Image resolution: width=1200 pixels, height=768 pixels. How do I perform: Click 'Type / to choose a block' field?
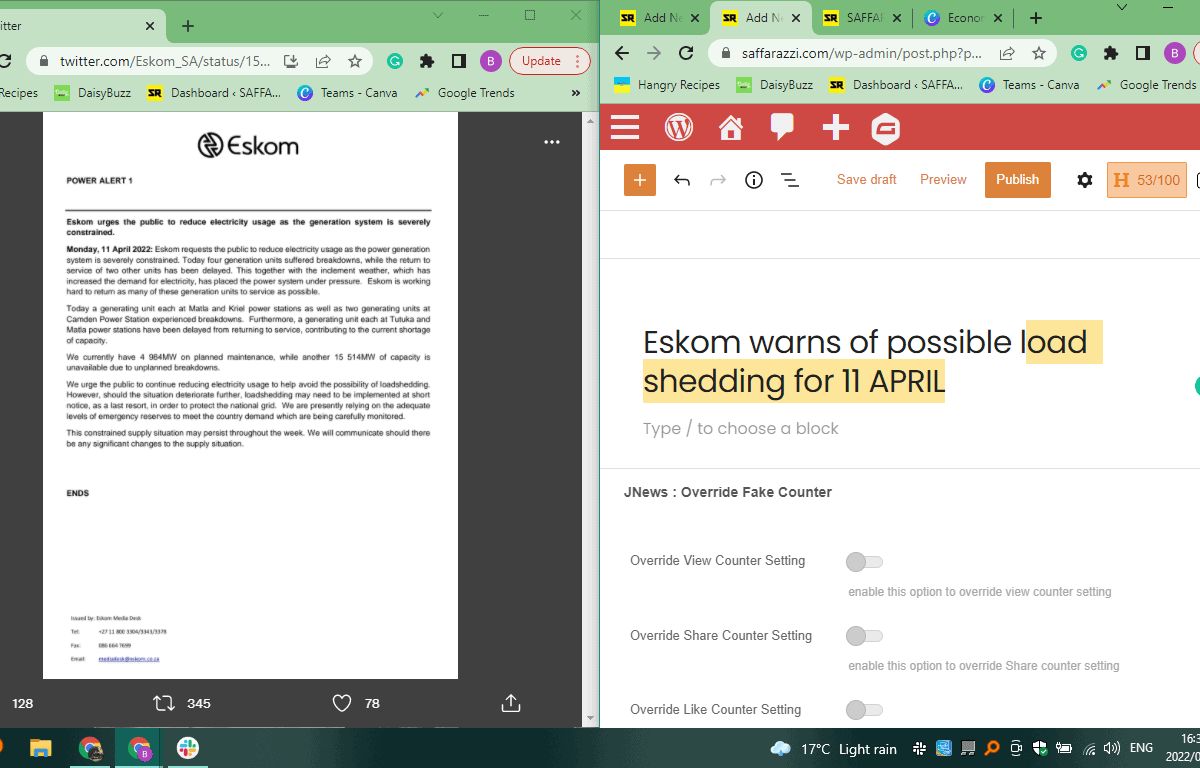click(x=741, y=428)
